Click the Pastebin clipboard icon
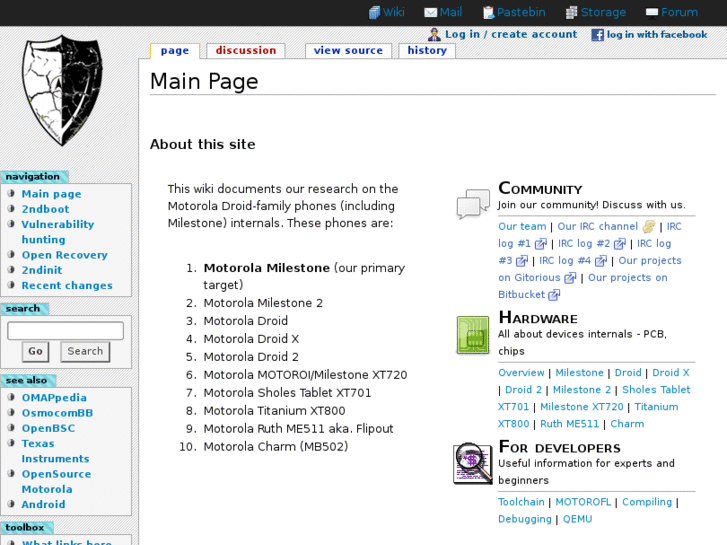The width and height of the screenshot is (727, 545). [488, 13]
